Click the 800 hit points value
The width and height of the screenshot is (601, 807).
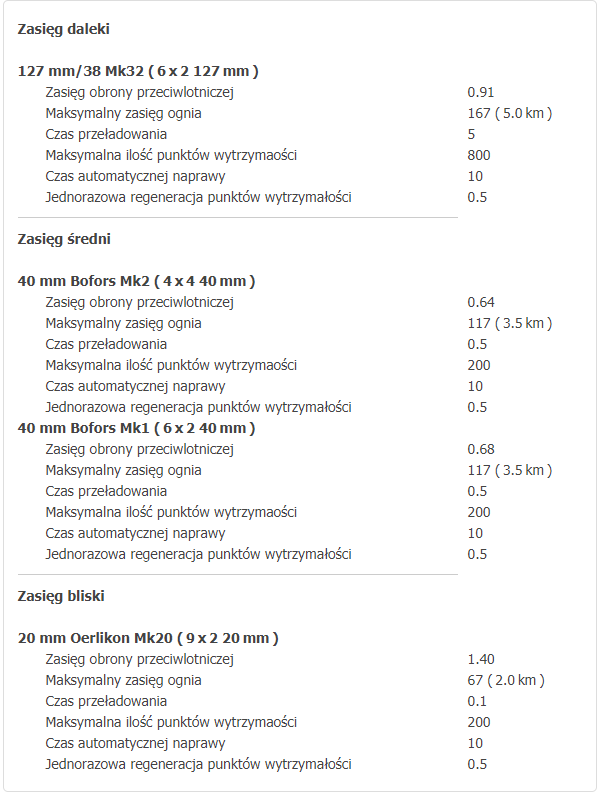[479, 155]
